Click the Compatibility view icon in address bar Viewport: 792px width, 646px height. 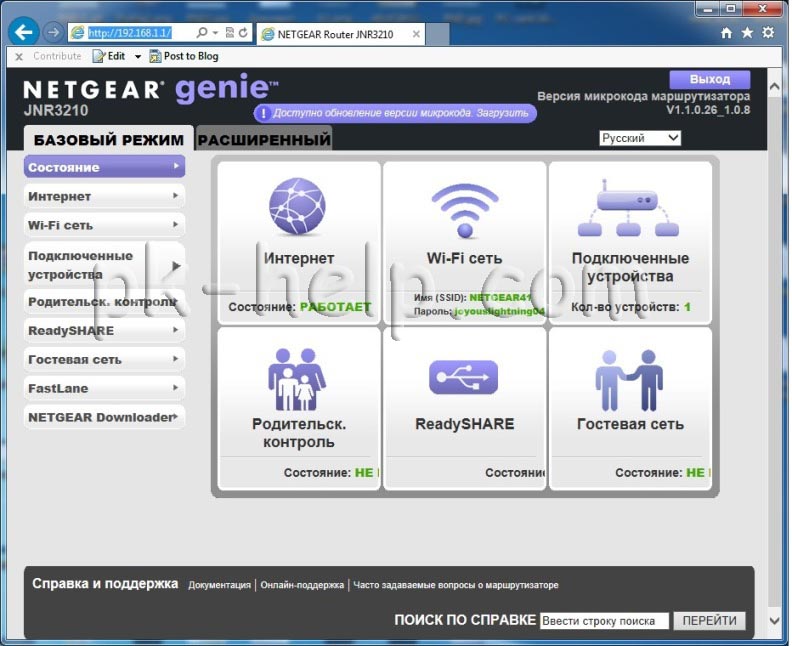tap(230, 33)
